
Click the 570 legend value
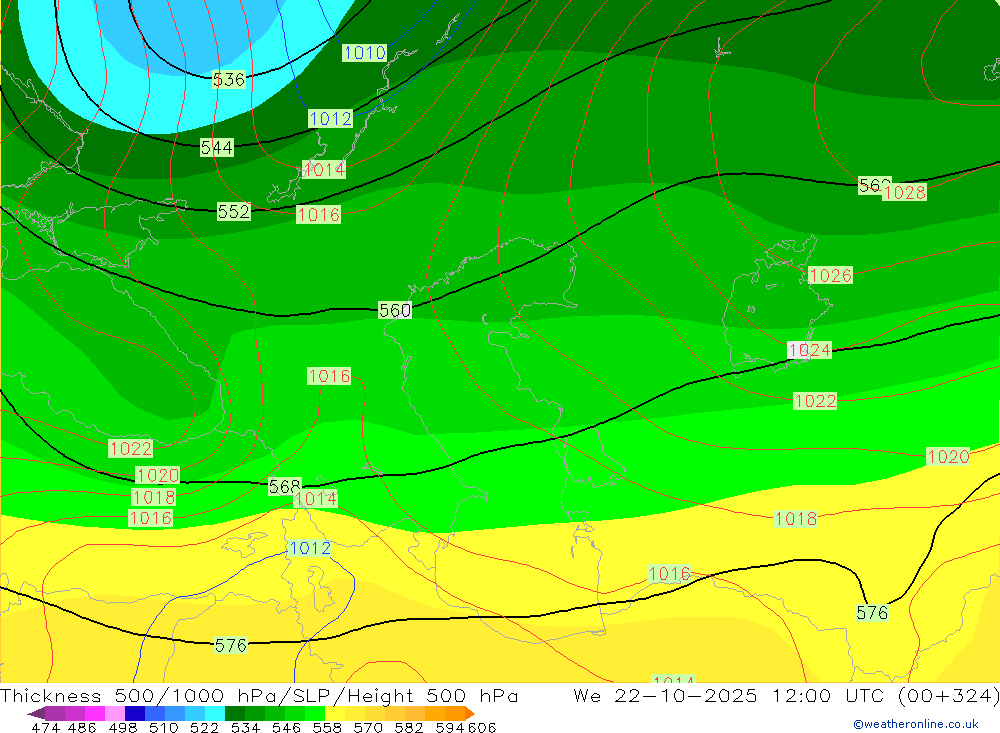click(368, 727)
